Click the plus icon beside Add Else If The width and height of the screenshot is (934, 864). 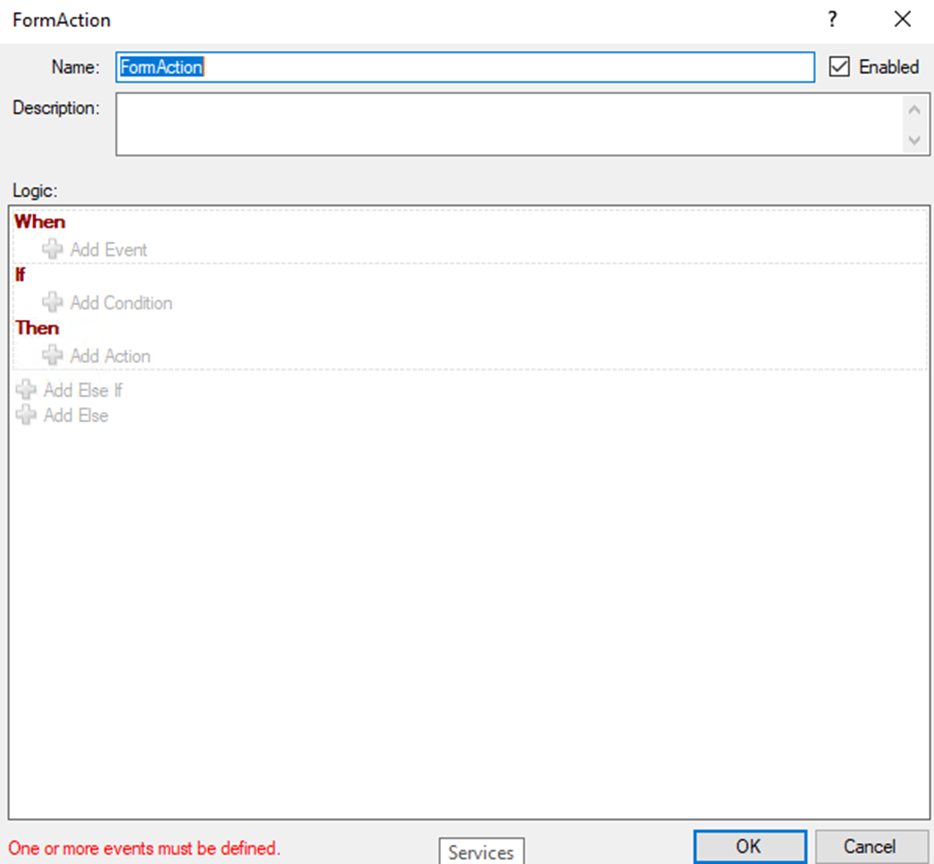click(x=26, y=390)
